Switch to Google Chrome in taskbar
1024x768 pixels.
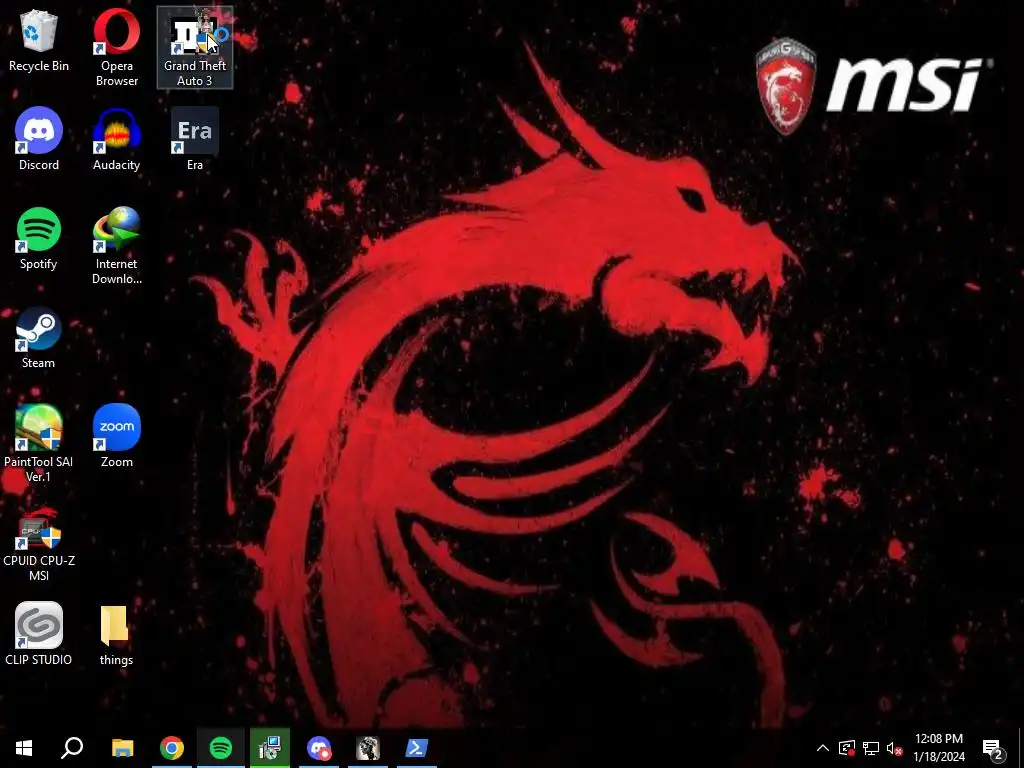[x=172, y=748]
